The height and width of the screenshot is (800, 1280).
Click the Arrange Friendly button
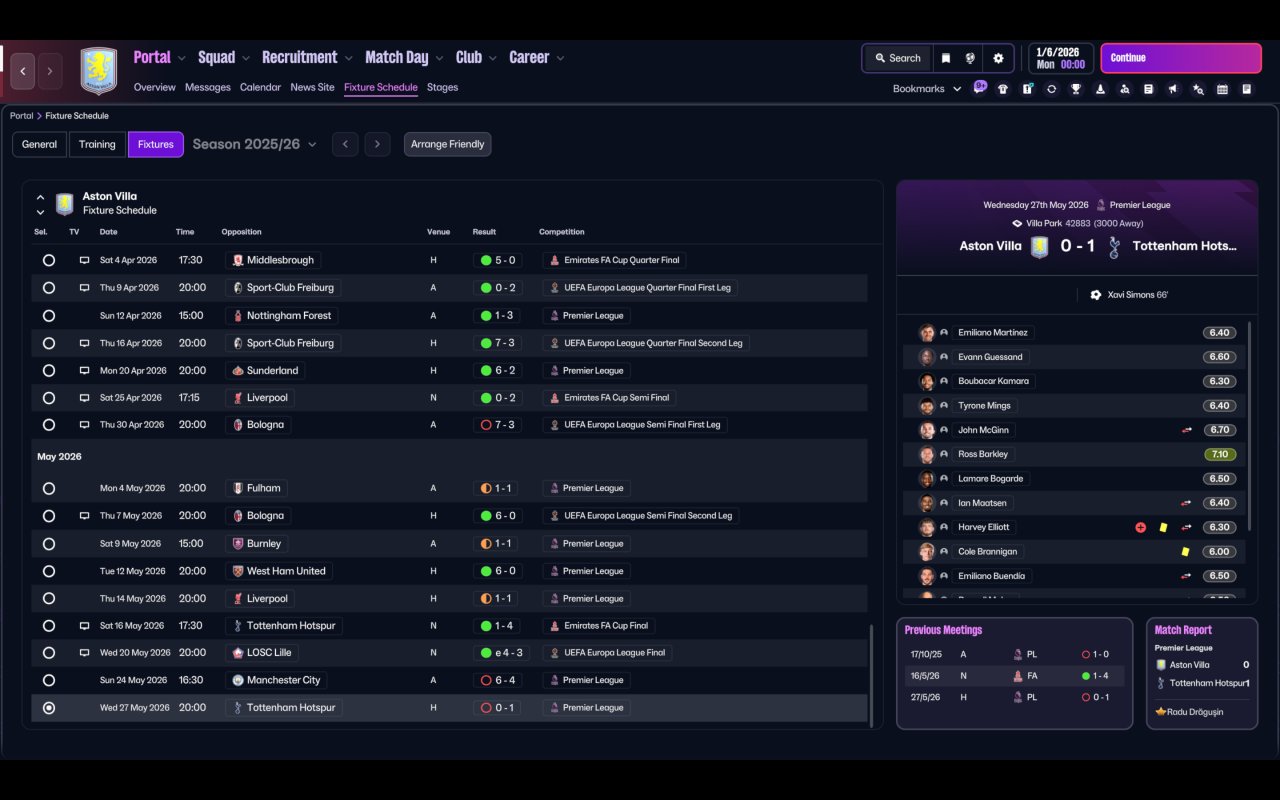[447, 144]
